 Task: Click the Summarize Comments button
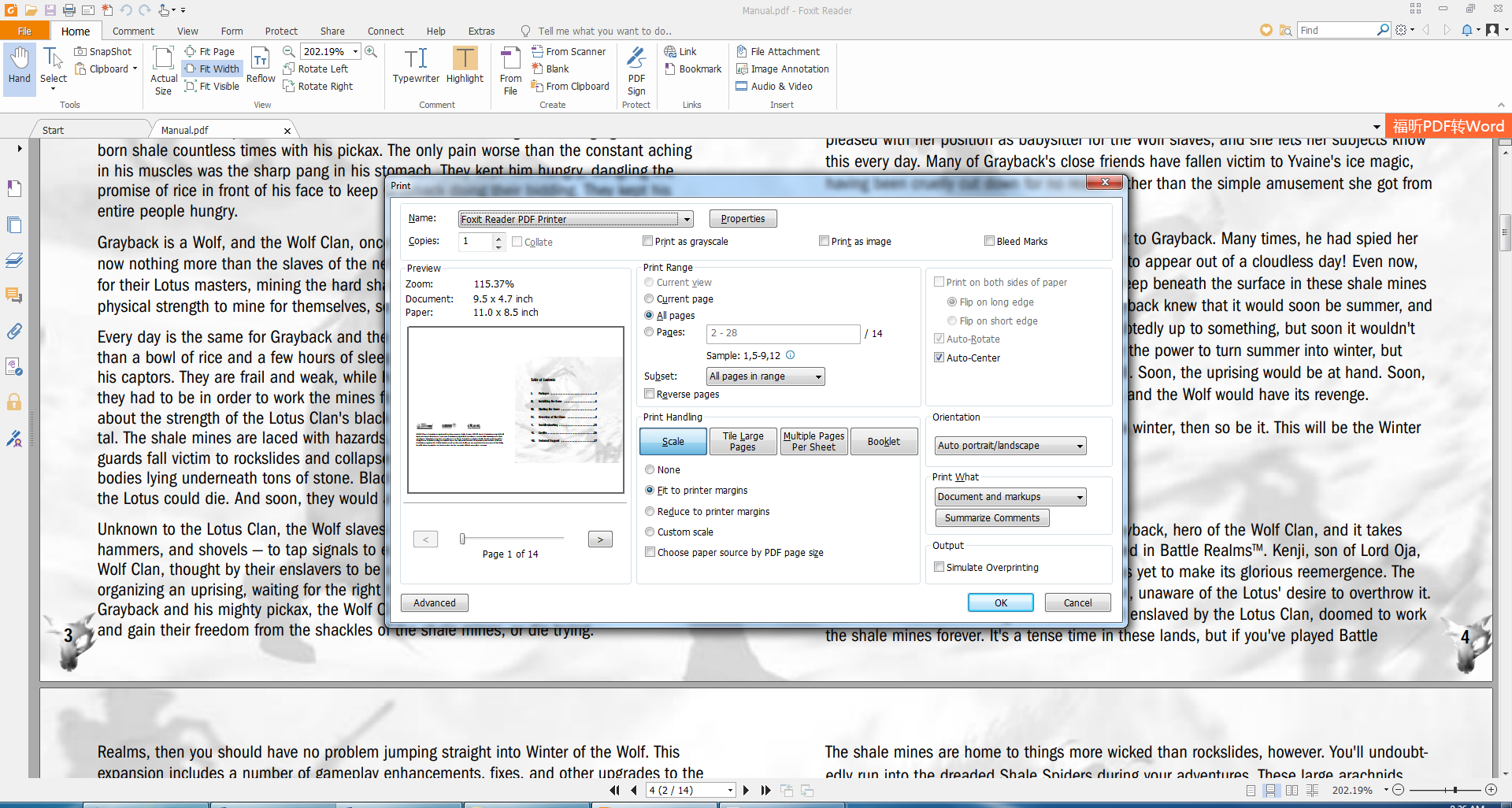click(x=991, y=517)
